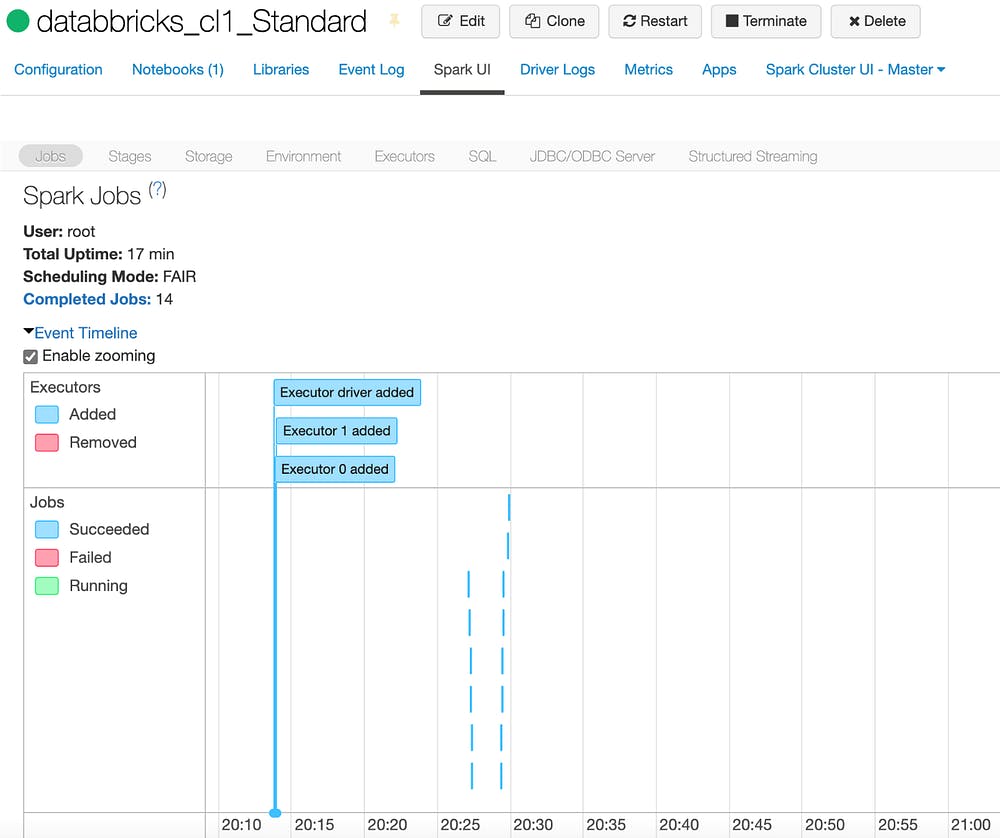This screenshot has height=838, width=1000.
Task: Clone the cluster
Action: (x=554, y=21)
